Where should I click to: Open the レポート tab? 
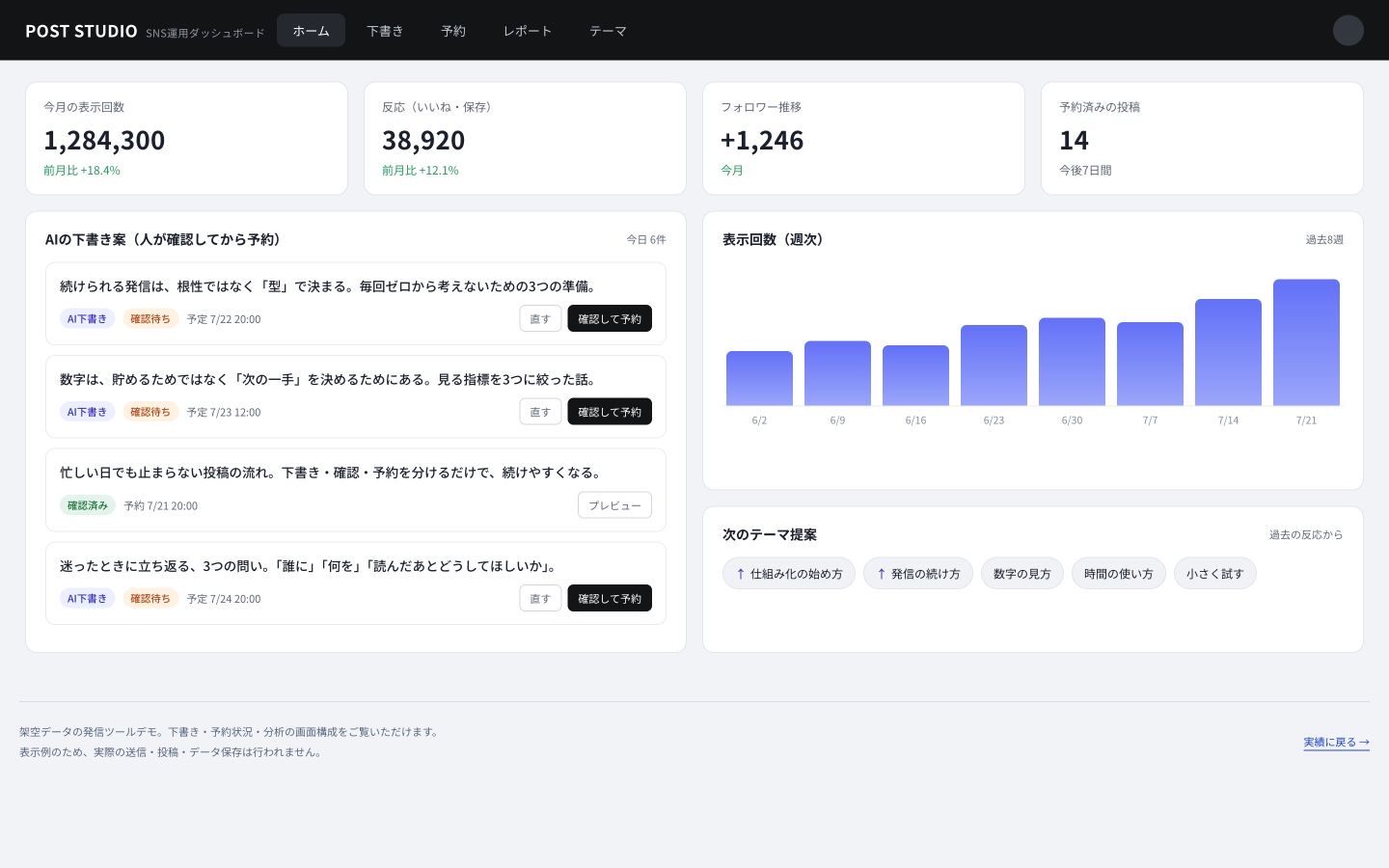pyautogui.click(x=528, y=30)
